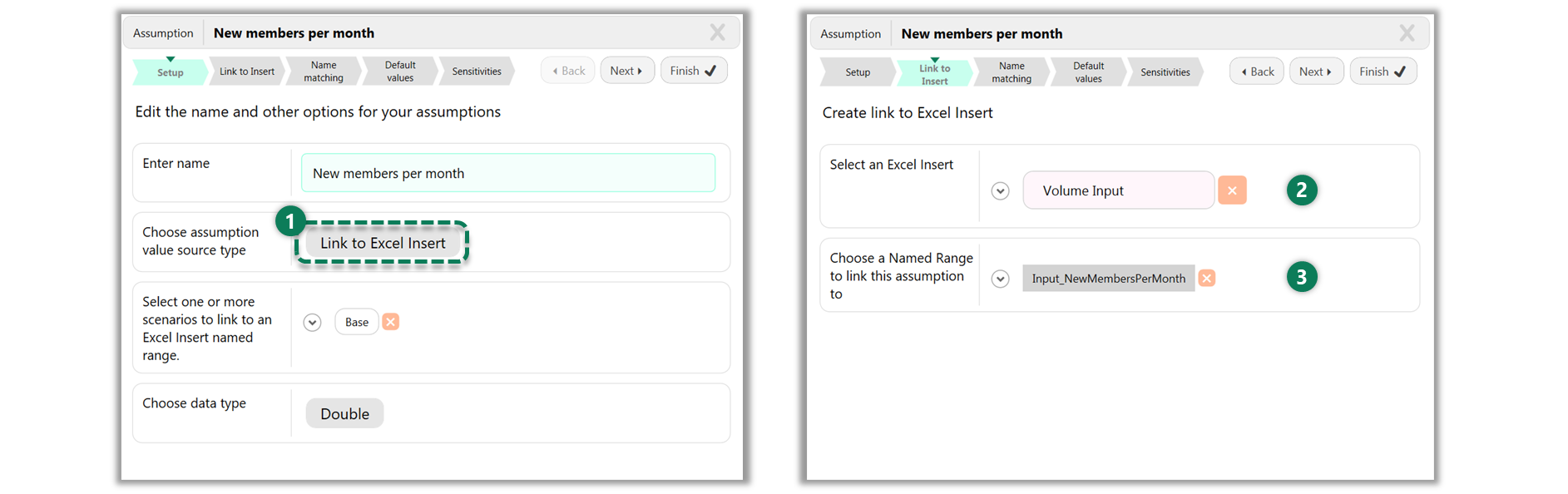This screenshot has height=494, width=1568.
Task: Open Sensitivities step in the Create link dialog
Action: tap(1165, 72)
